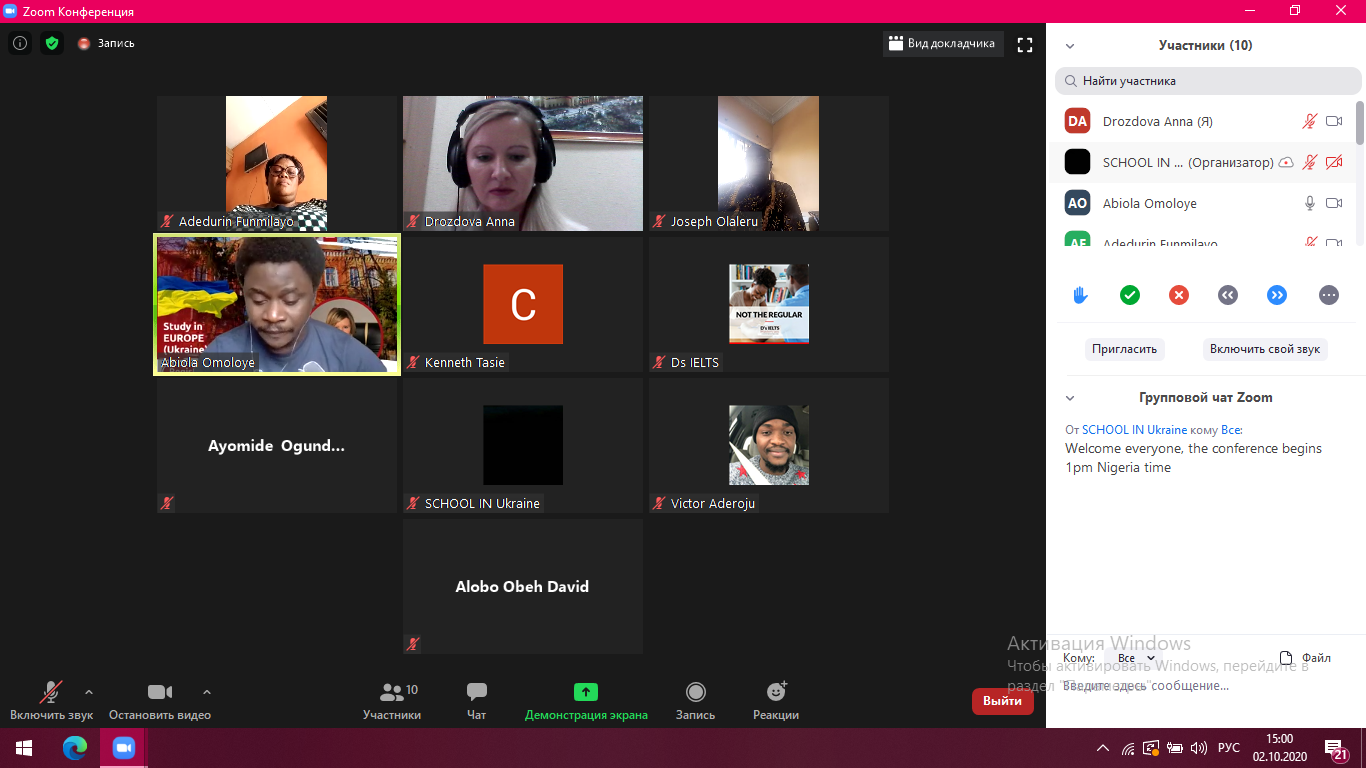Image resolution: width=1366 pixels, height=768 pixels.
Task: Click the system tray volume icon
Action: click(x=1198, y=748)
